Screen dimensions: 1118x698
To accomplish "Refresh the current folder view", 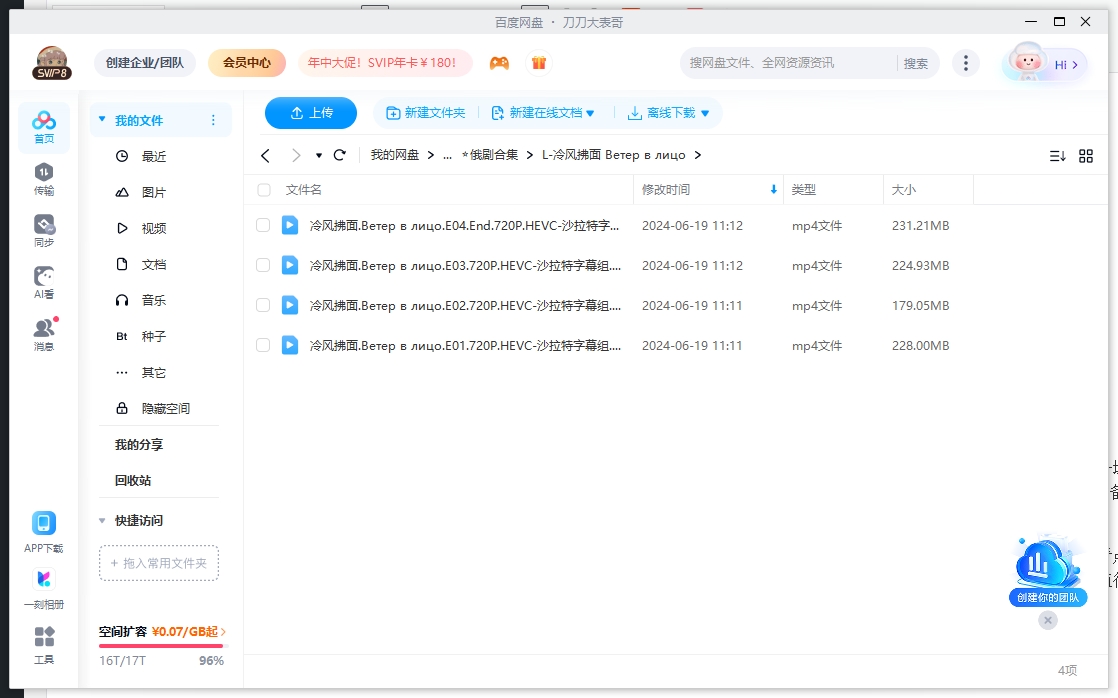I will pos(339,155).
